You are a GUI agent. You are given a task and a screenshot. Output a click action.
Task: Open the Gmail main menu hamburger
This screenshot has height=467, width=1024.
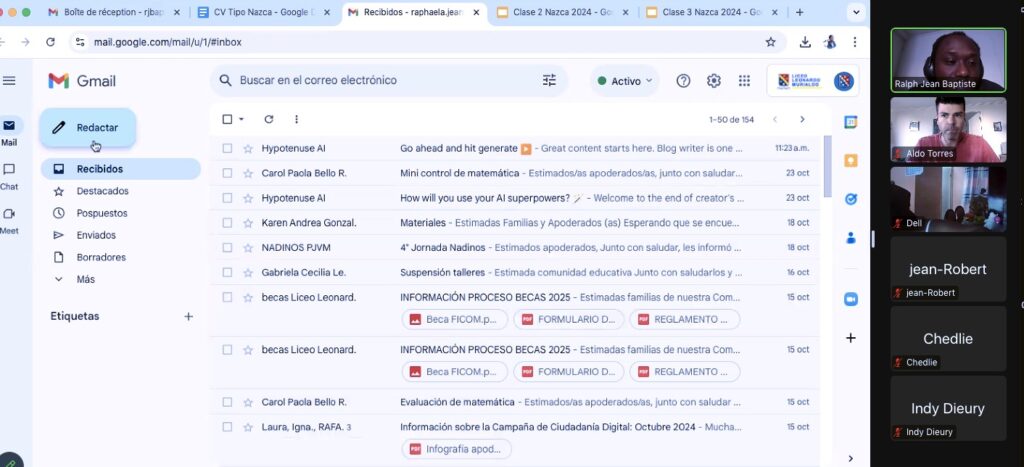[10, 81]
